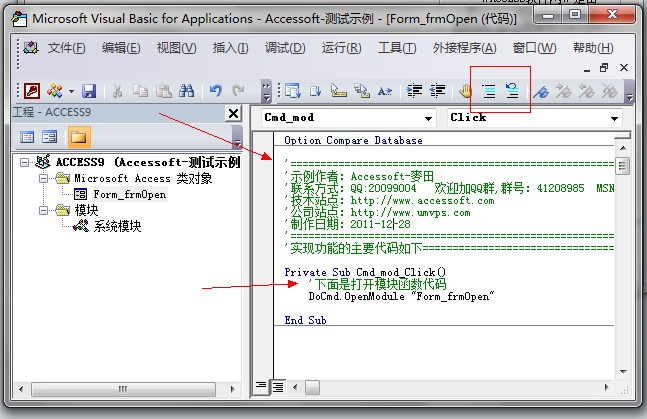Open the 编辑(E) menu

(x=121, y=48)
